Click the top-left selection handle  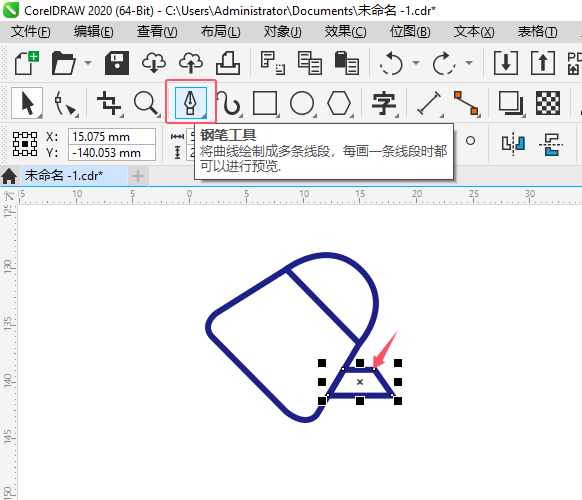322,363
